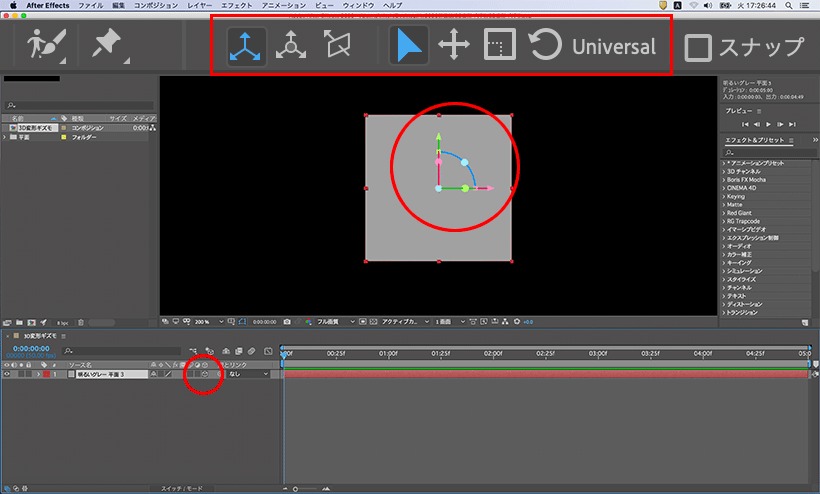The image size is (820, 494).
Task: Play the preview
Action: [768, 124]
